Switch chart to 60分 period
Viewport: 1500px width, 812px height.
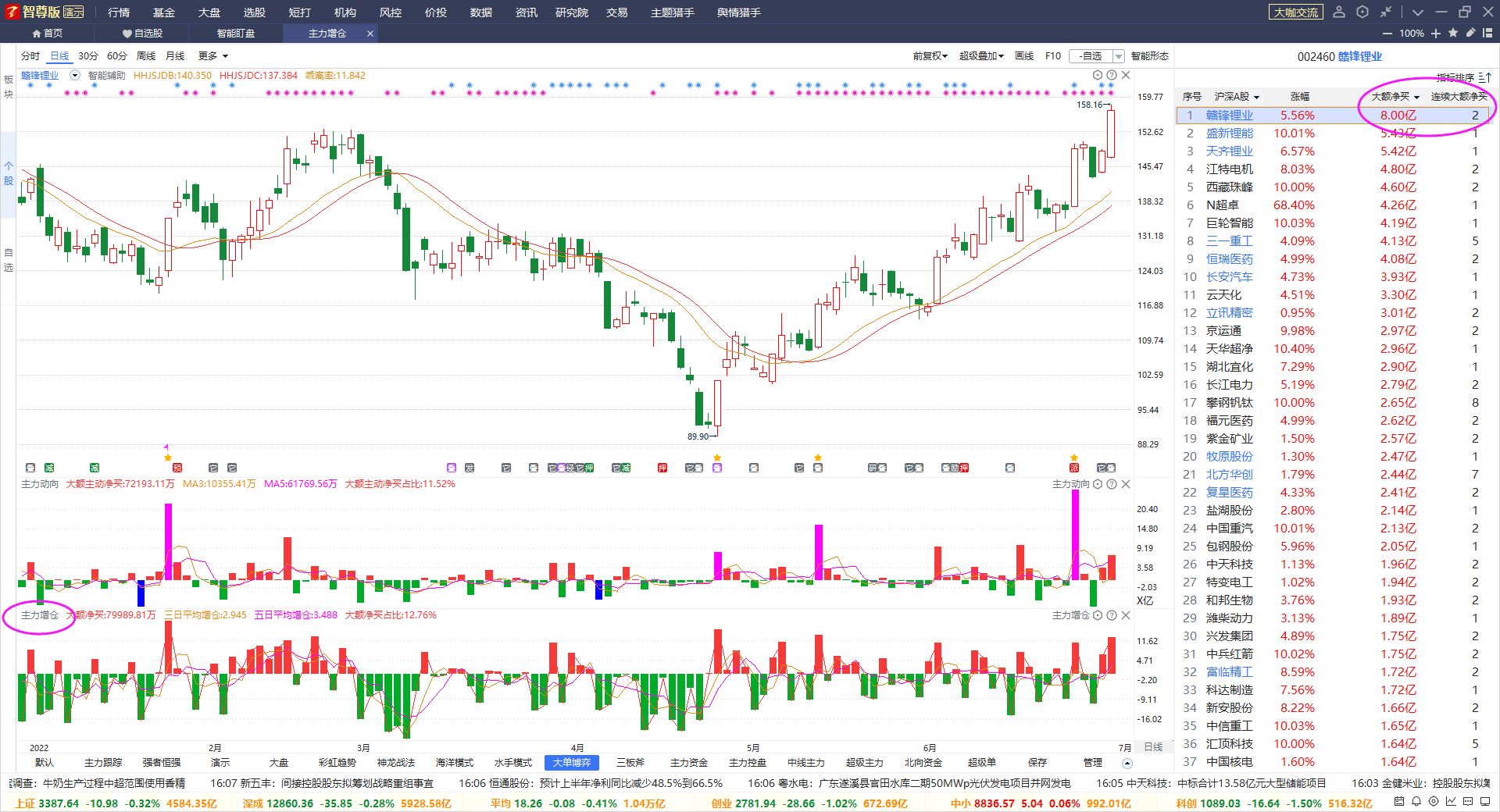[117, 56]
